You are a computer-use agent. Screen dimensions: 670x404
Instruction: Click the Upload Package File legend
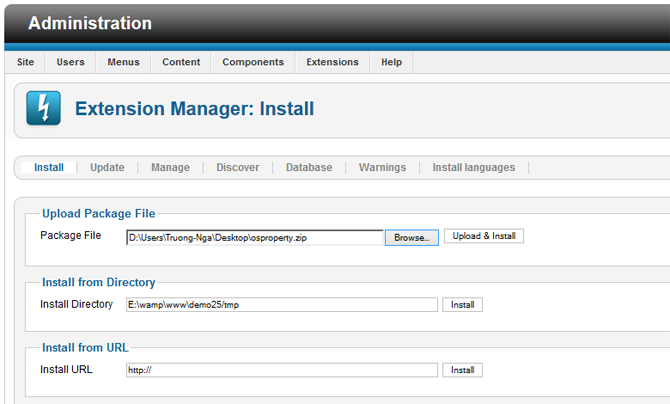99,213
